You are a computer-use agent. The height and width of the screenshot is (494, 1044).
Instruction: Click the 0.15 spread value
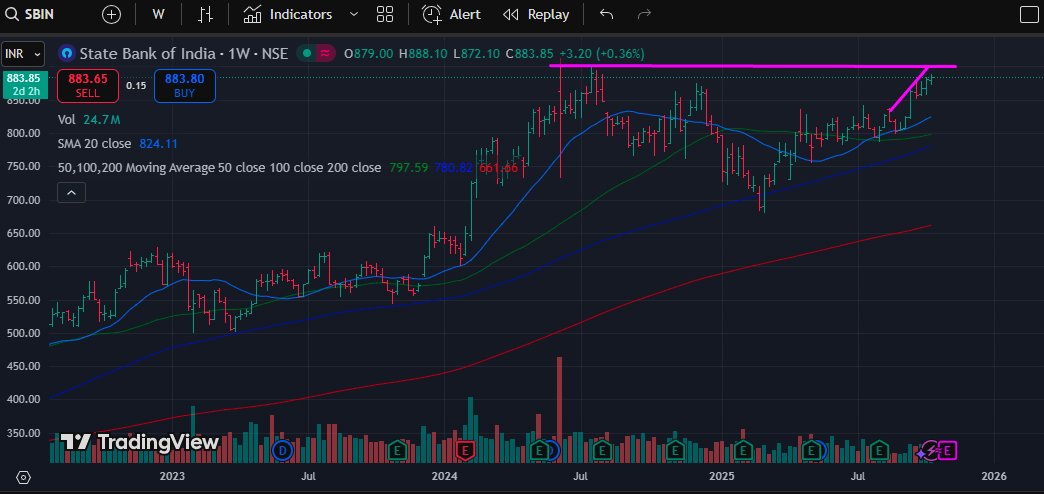point(136,86)
